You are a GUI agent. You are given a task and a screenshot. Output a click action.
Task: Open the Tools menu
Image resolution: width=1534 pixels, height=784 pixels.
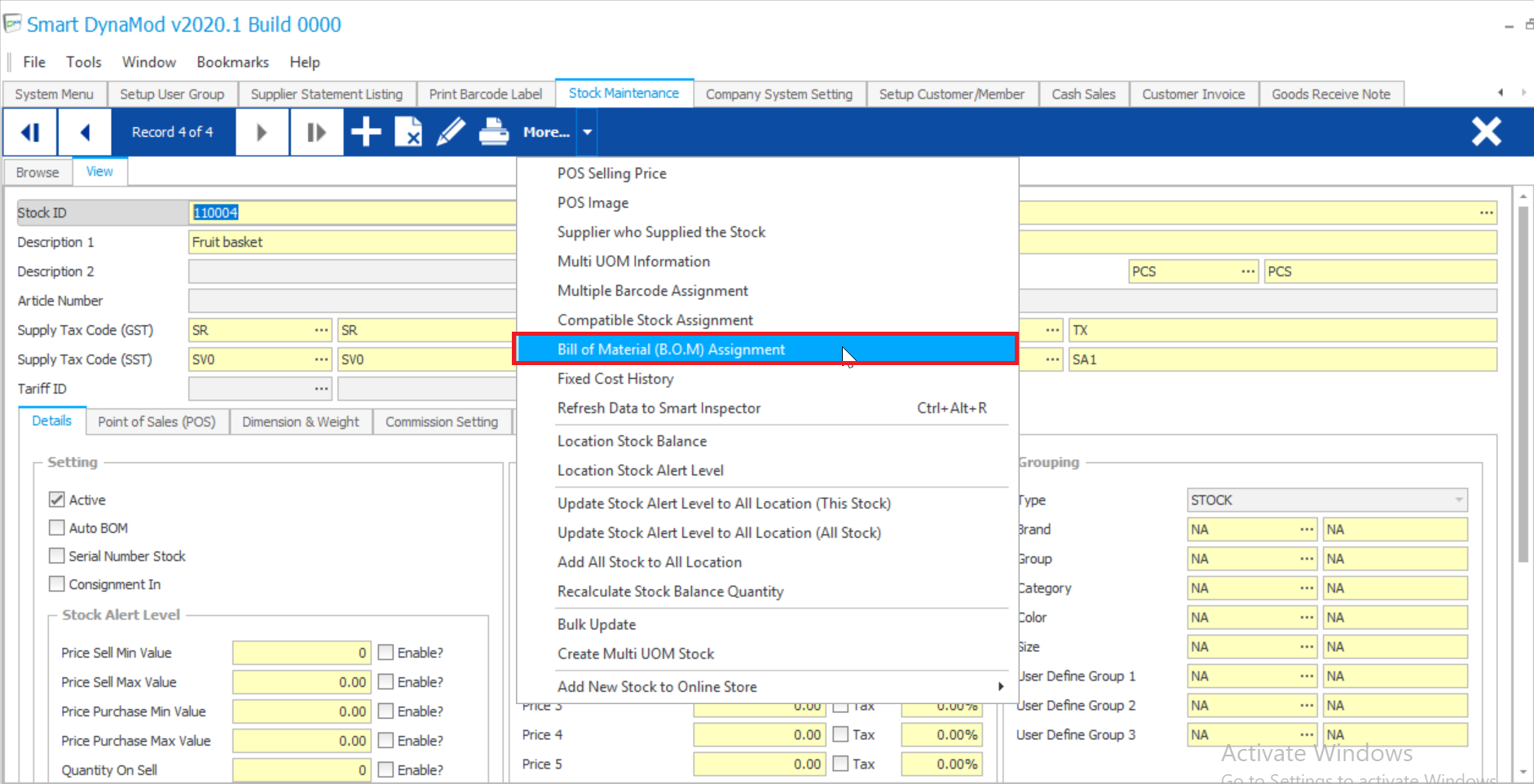(84, 62)
